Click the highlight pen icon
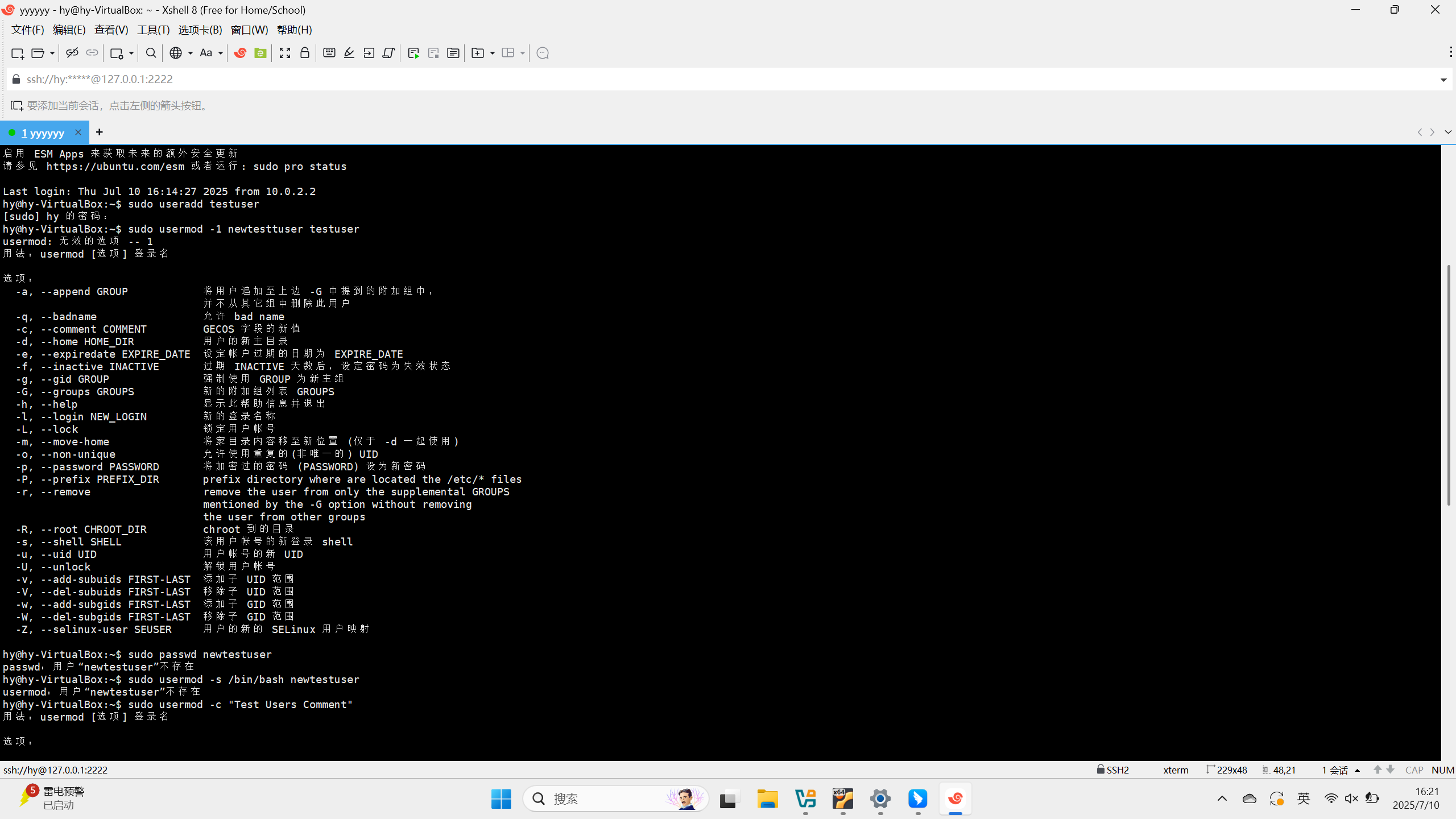This screenshot has width=1456, height=819. coord(349,53)
